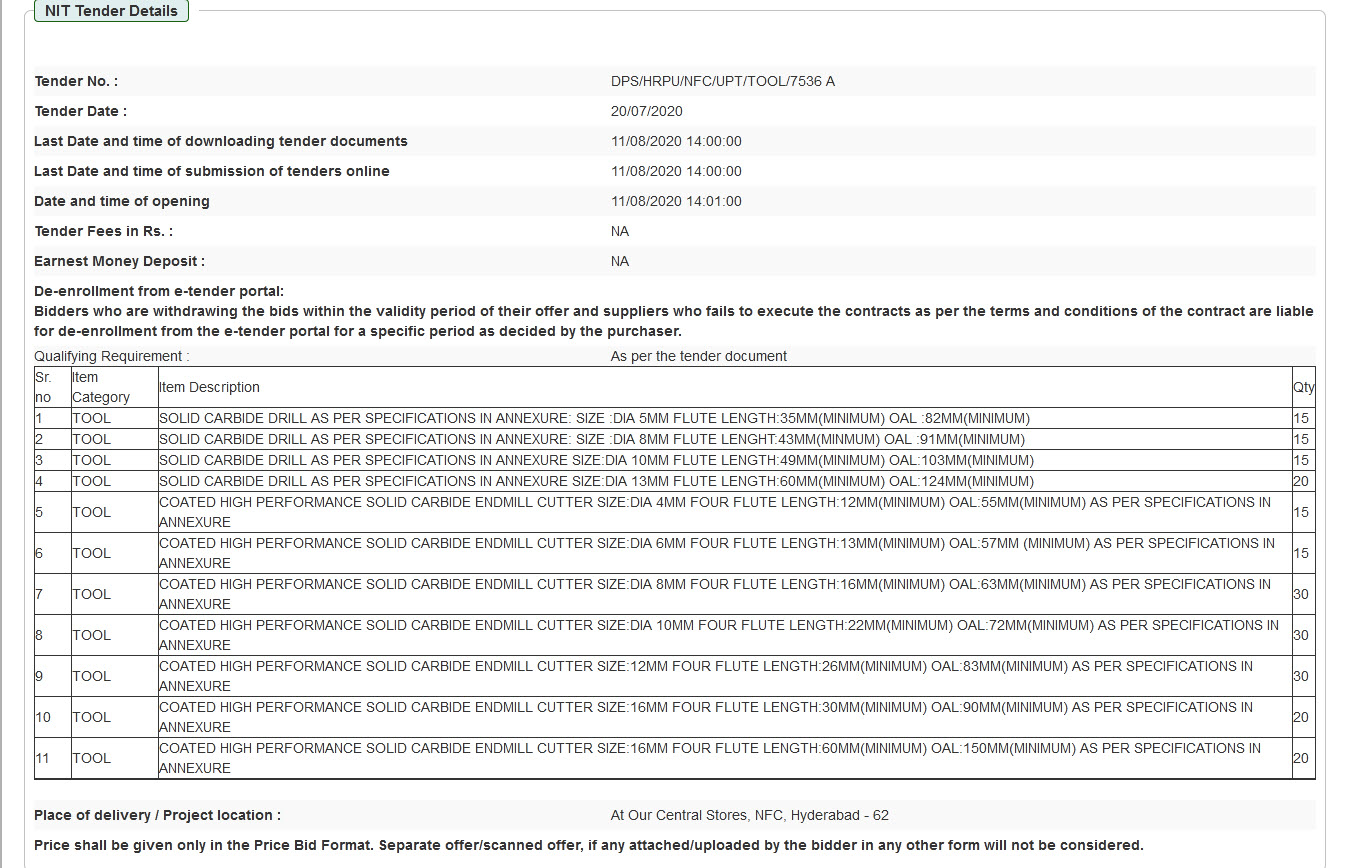Image resolution: width=1348 pixels, height=868 pixels.
Task: Select the DIA 6MM endmill cutter description
Action: [x=717, y=553]
